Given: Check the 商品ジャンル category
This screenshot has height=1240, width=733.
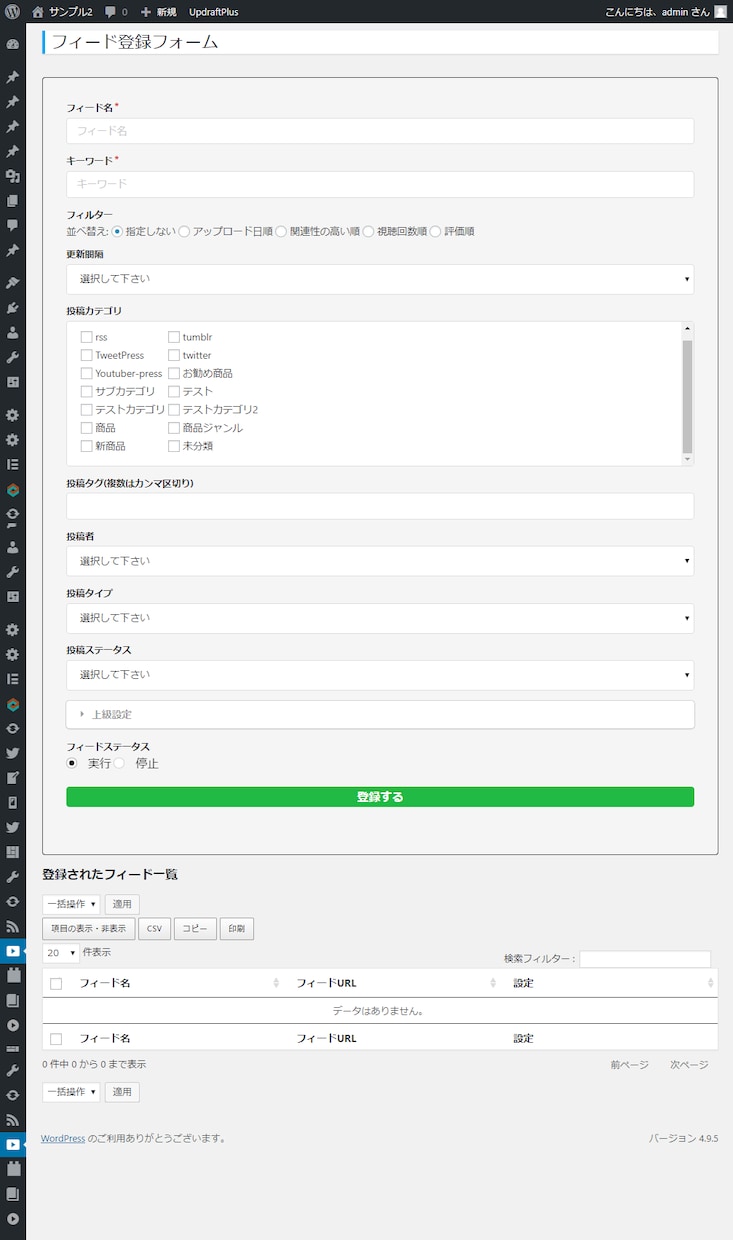Looking at the screenshot, I should click(174, 428).
